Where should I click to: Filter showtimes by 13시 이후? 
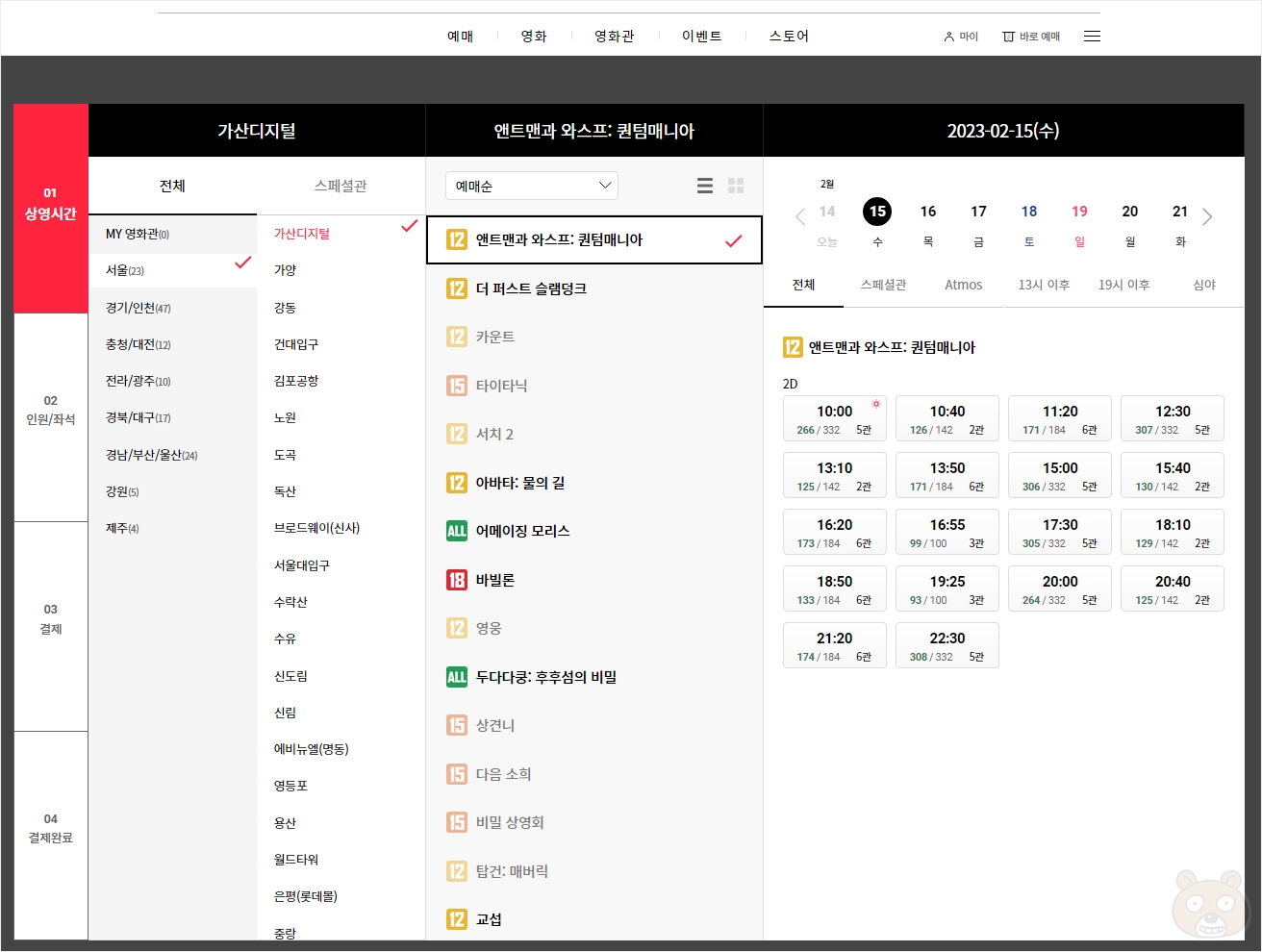1044,285
